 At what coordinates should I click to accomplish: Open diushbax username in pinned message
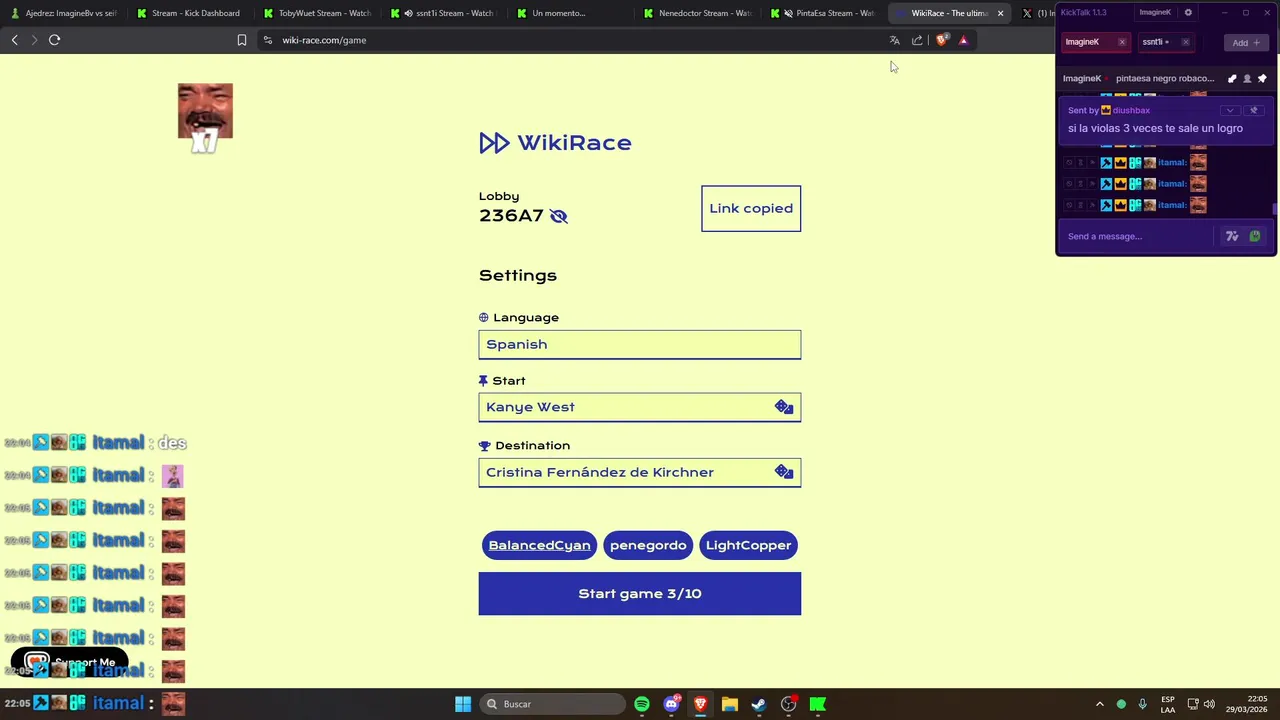point(1131,110)
